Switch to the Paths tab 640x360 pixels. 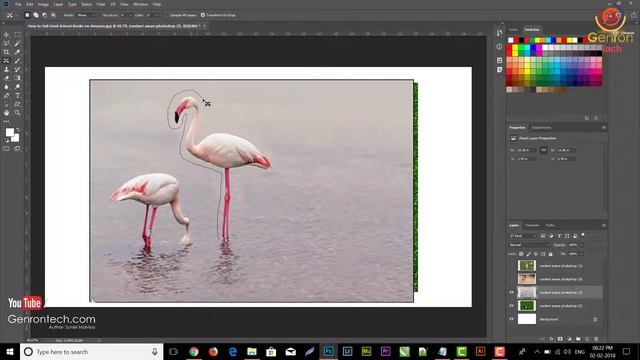coord(550,225)
